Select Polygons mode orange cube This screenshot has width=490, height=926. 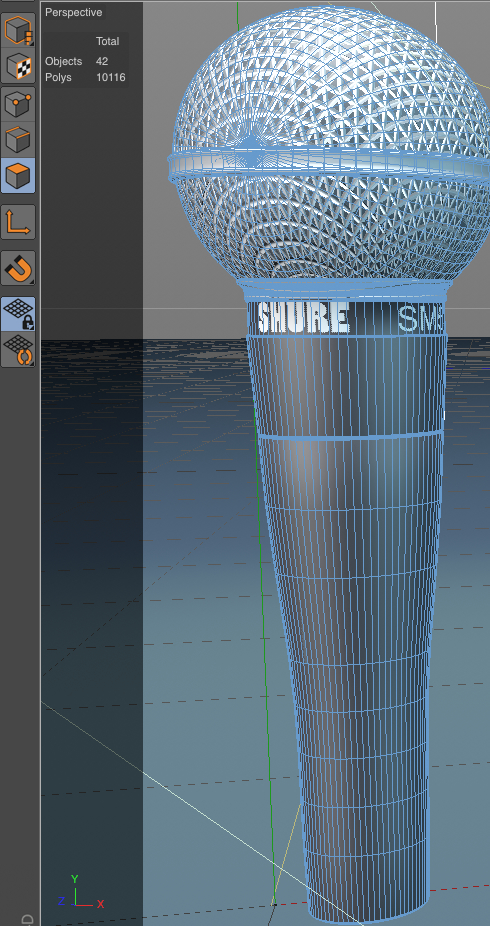click(x=18, y=175)
